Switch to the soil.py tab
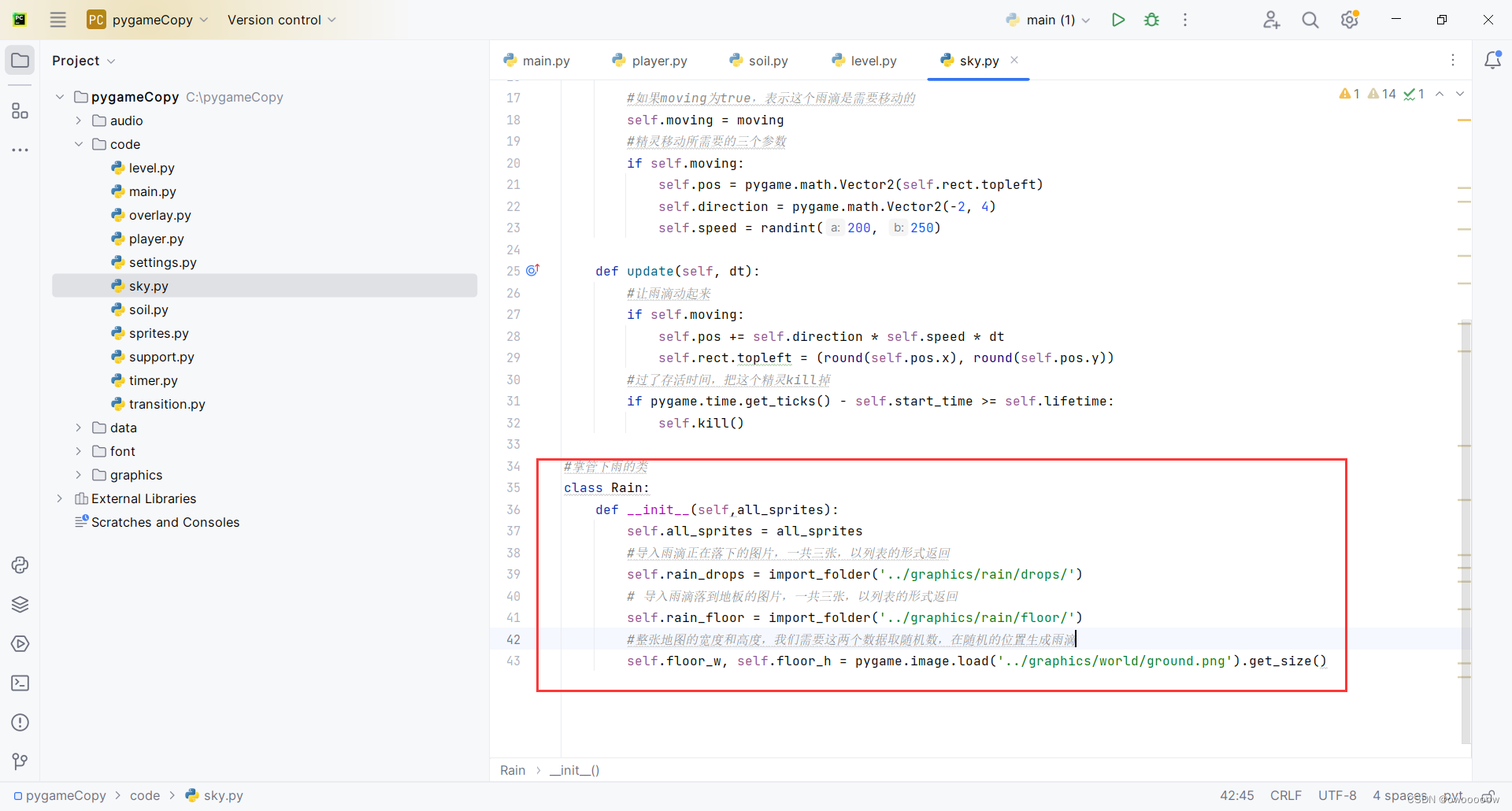This screenshot has width=1512, height=811. pos(758,61)
